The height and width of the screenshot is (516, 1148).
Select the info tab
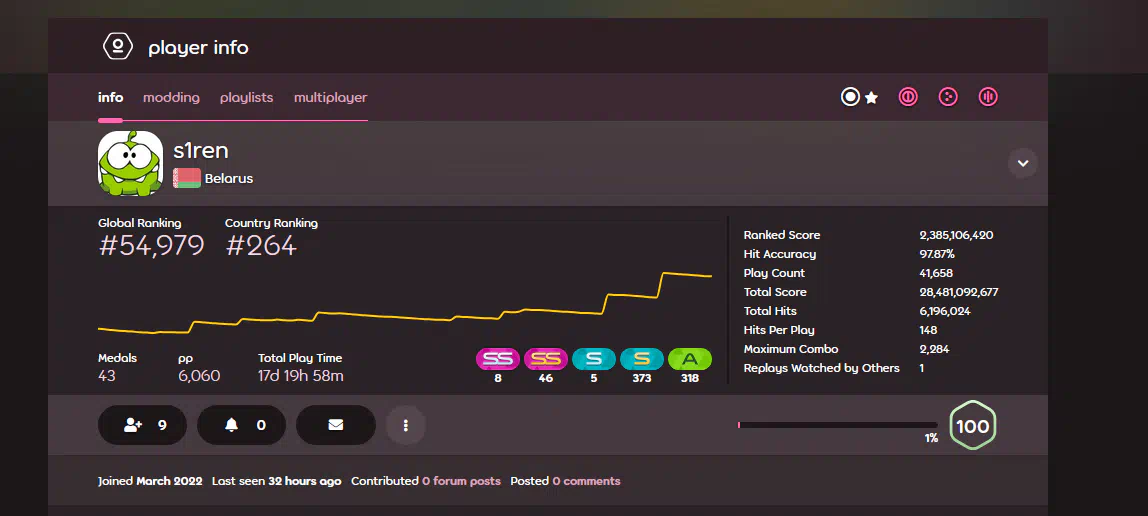point(110,98)
